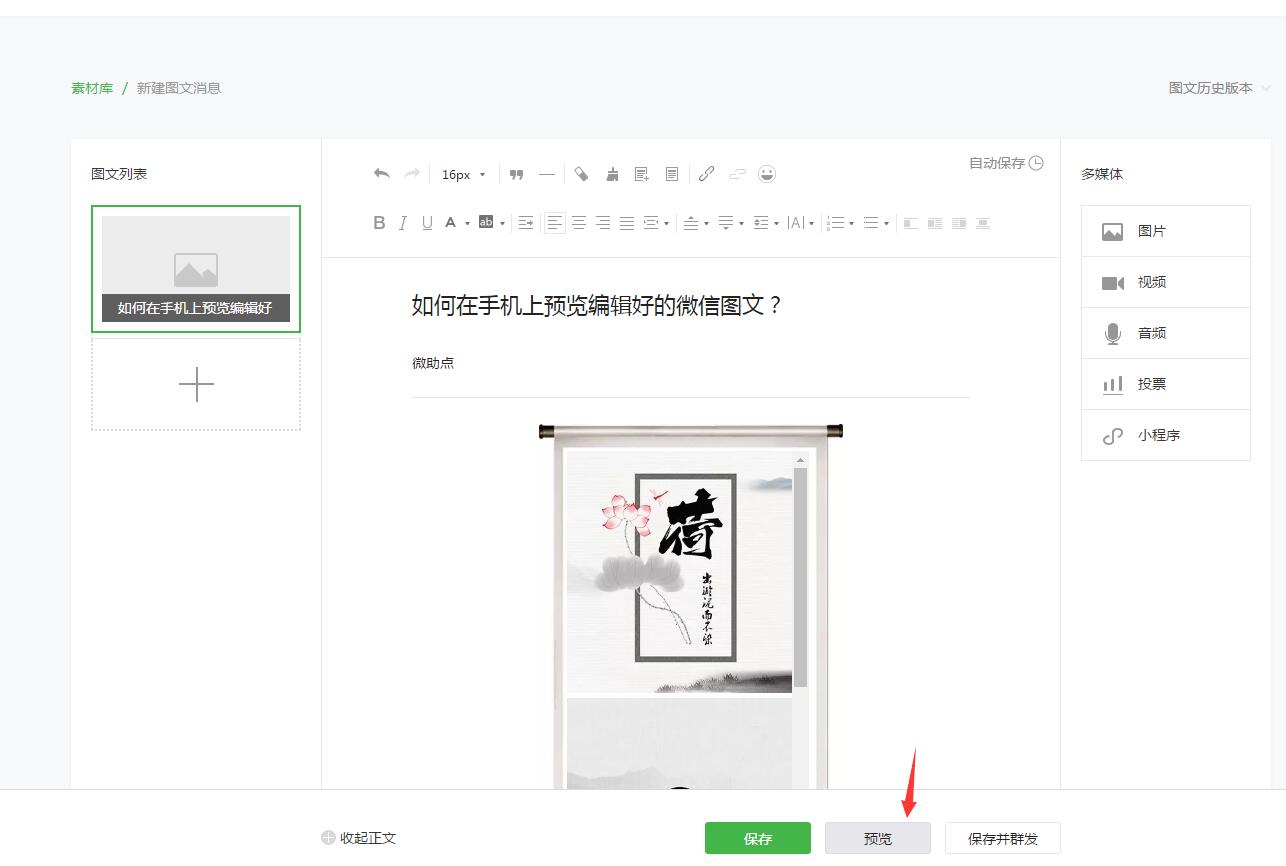This screenshot has width=1286, height=866.
Task: Click the 预览 preview button
Action: [878, 838]
